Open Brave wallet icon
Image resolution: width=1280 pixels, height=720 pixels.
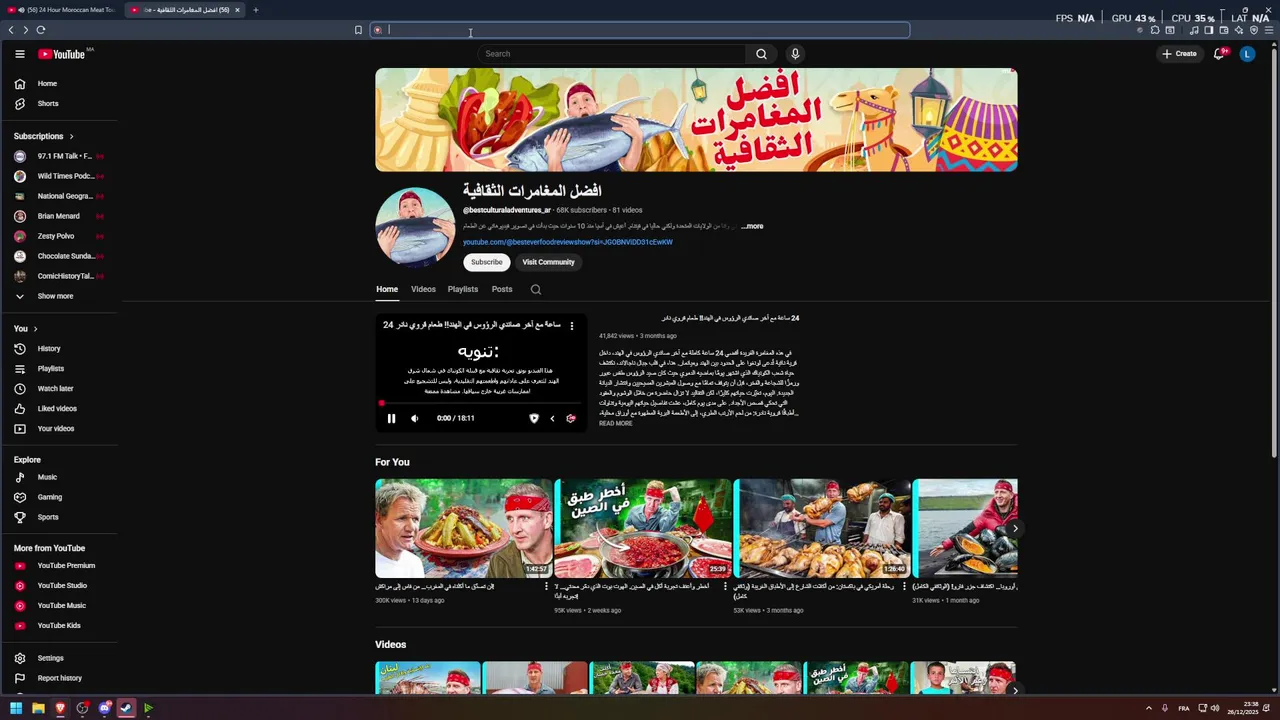click(x=1224, y=30)
